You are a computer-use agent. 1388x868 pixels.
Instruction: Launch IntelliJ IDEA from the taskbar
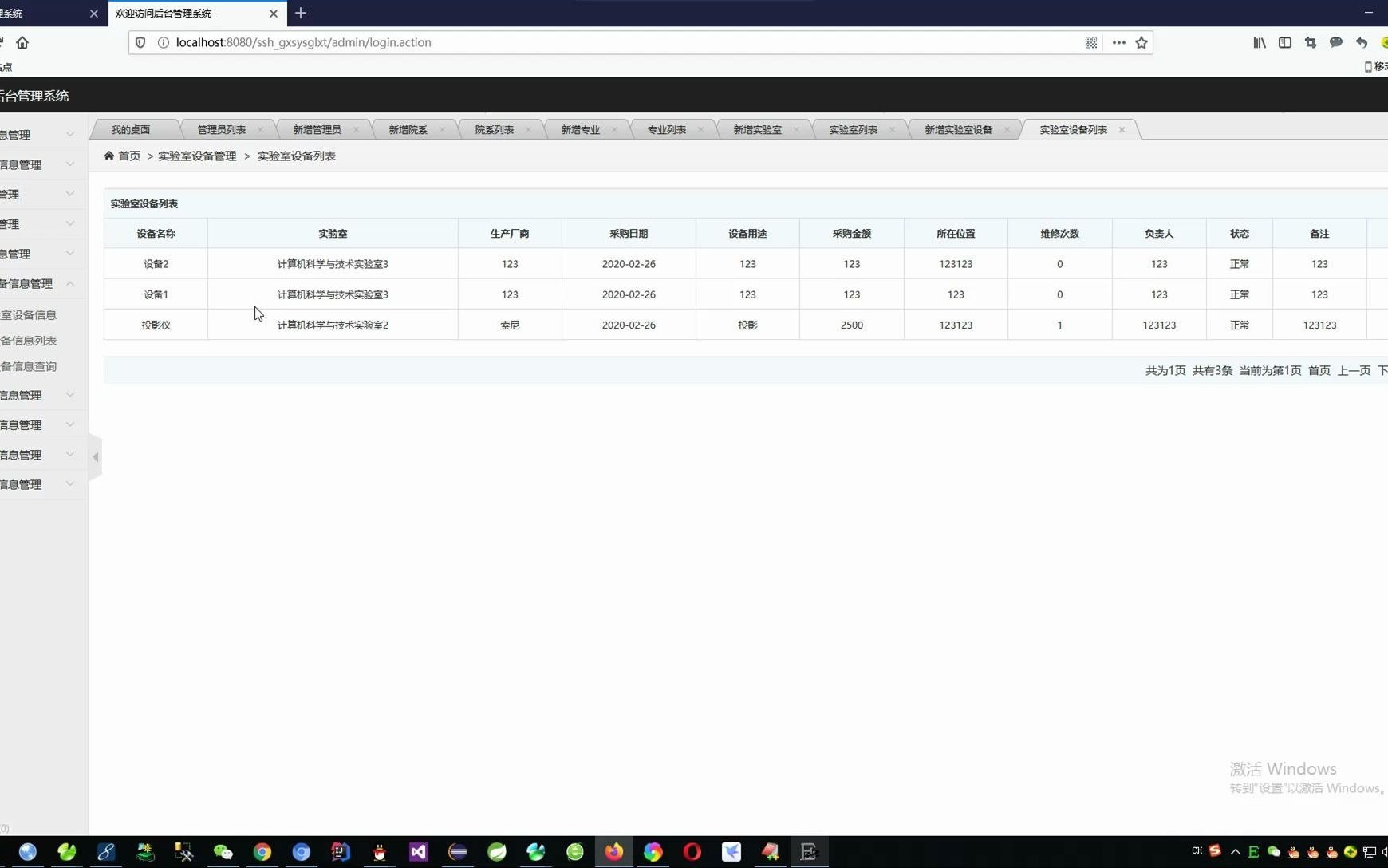tap(339, 852)
